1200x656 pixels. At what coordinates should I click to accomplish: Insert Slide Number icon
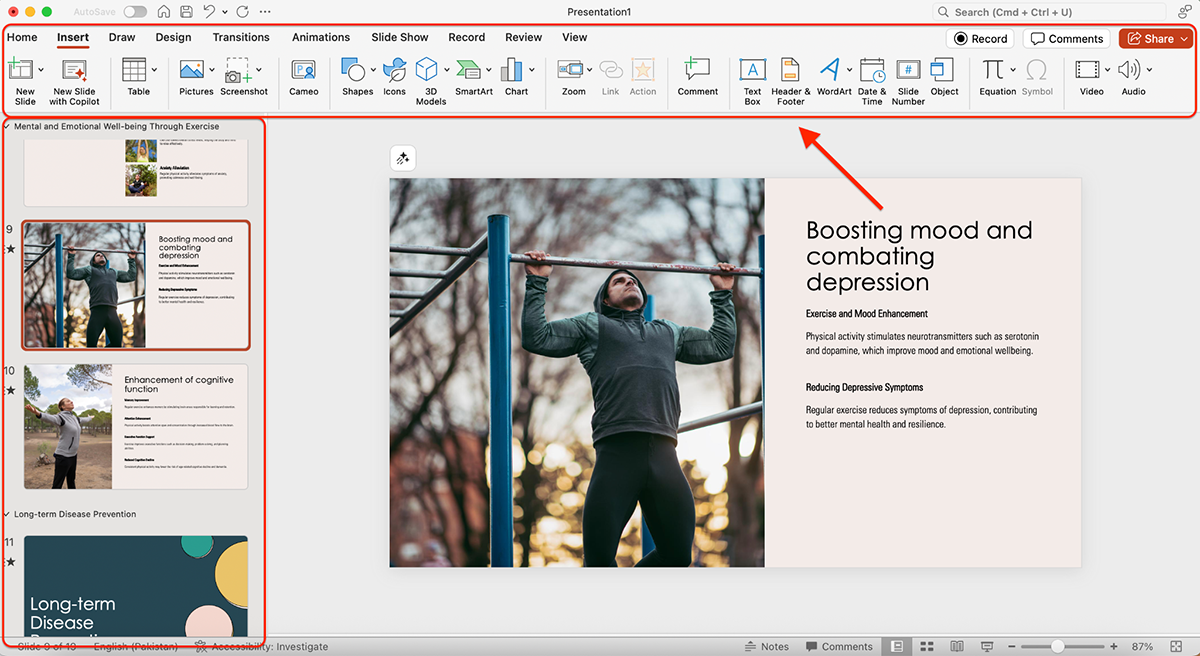point(908,78)
